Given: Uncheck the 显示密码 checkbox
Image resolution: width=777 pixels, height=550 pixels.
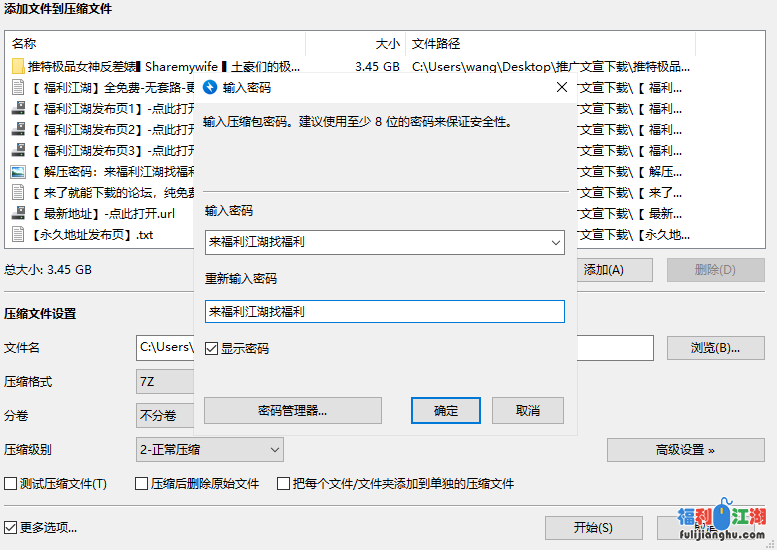Looking at the screenshot, I should [x=211, y=349].
